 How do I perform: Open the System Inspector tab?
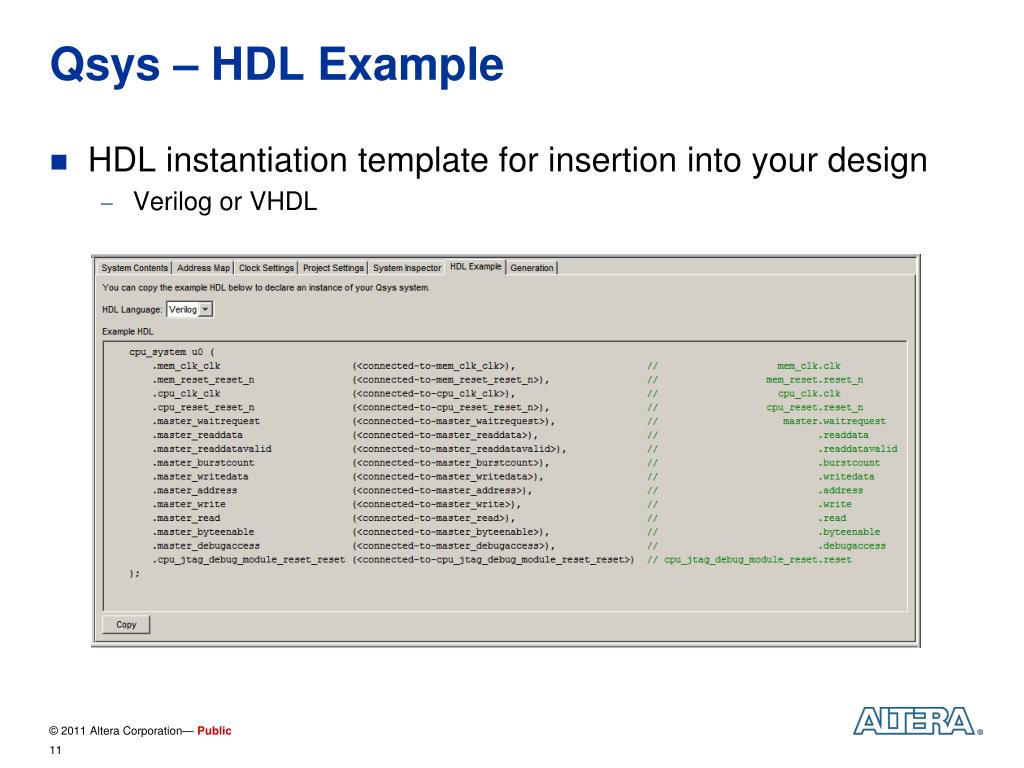click(407, 268)
